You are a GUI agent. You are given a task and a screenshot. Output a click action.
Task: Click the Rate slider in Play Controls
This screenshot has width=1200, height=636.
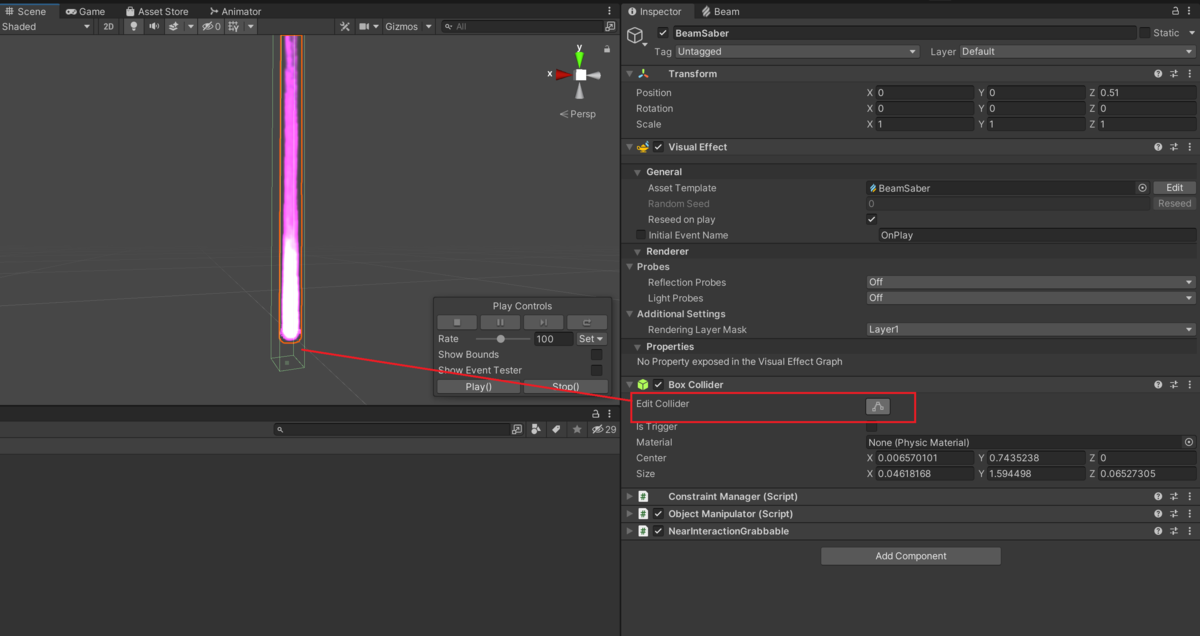(x=502, y=339)
